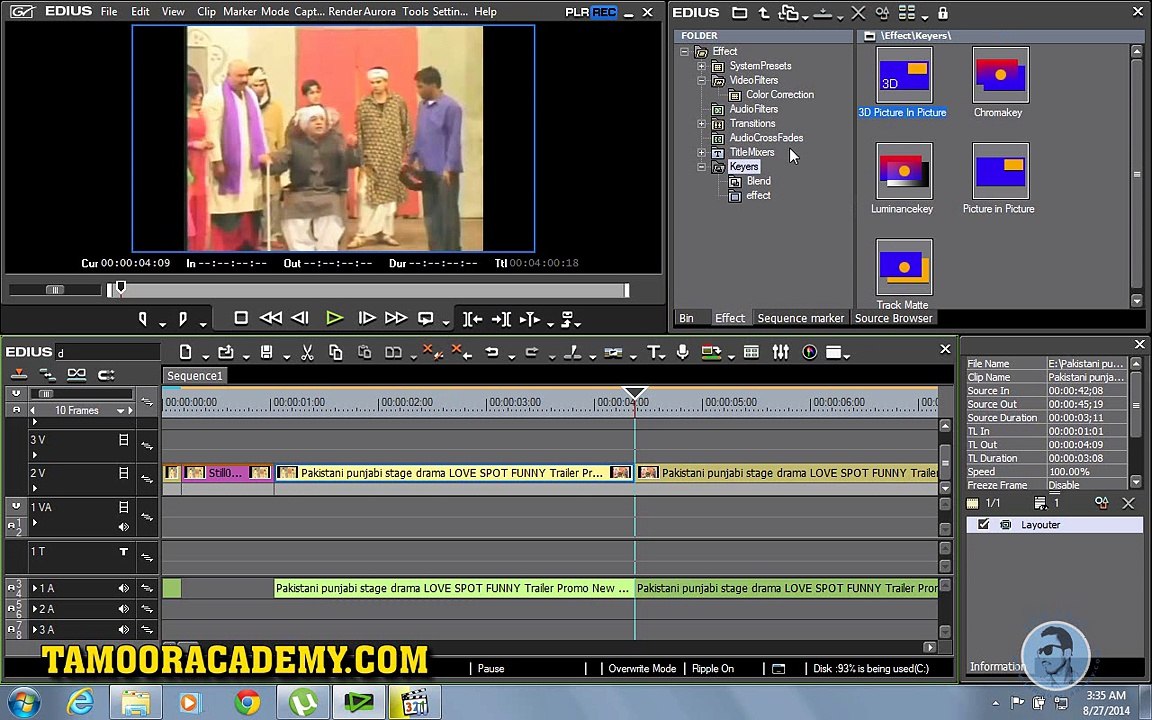Expand track 1 A audio waveform
This screenshot has height=720, width=1152.
35,588
